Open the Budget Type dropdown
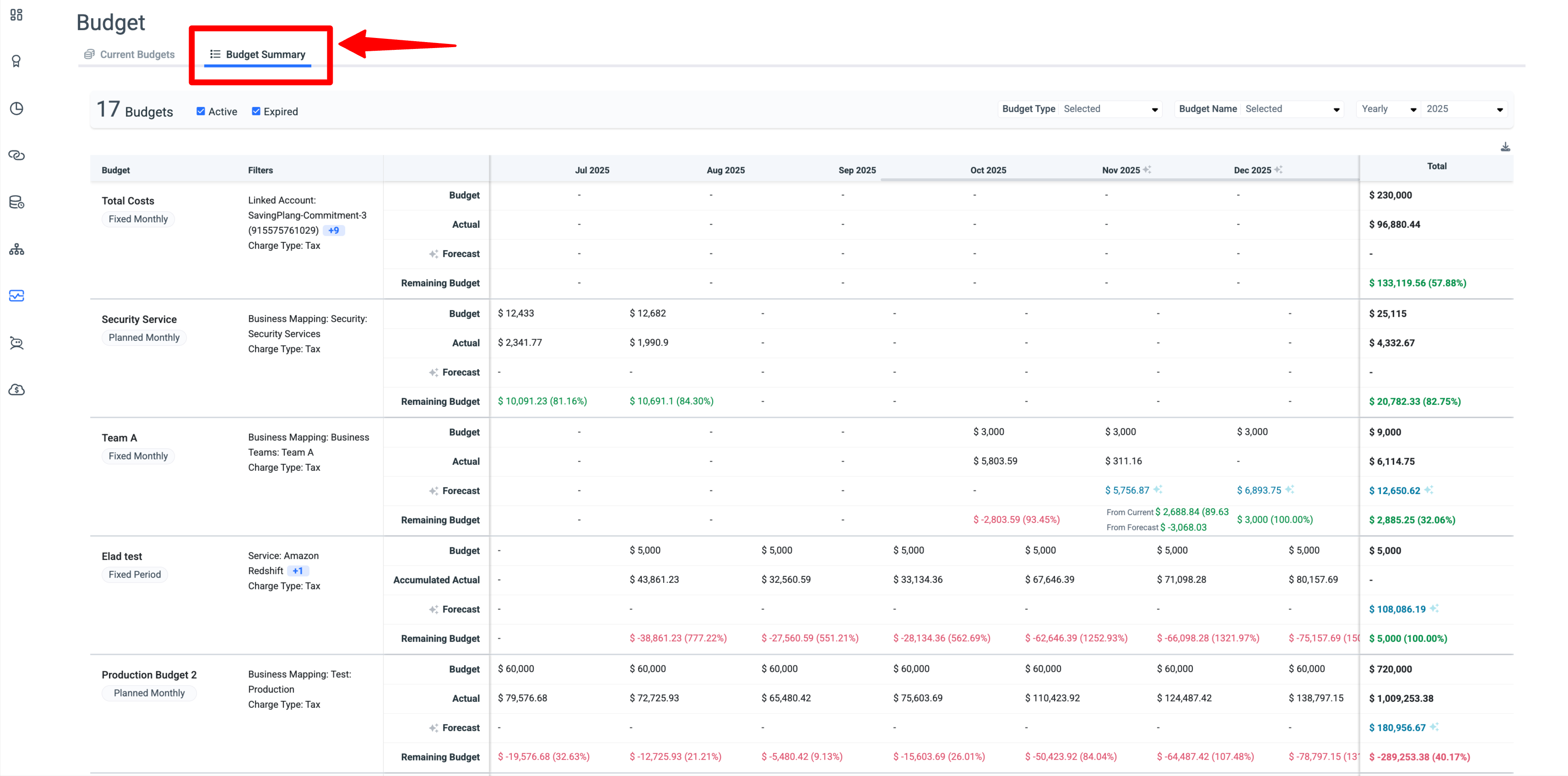Screen dimensions: 1568x776 pyautogui.click(x=1110, y=109)
